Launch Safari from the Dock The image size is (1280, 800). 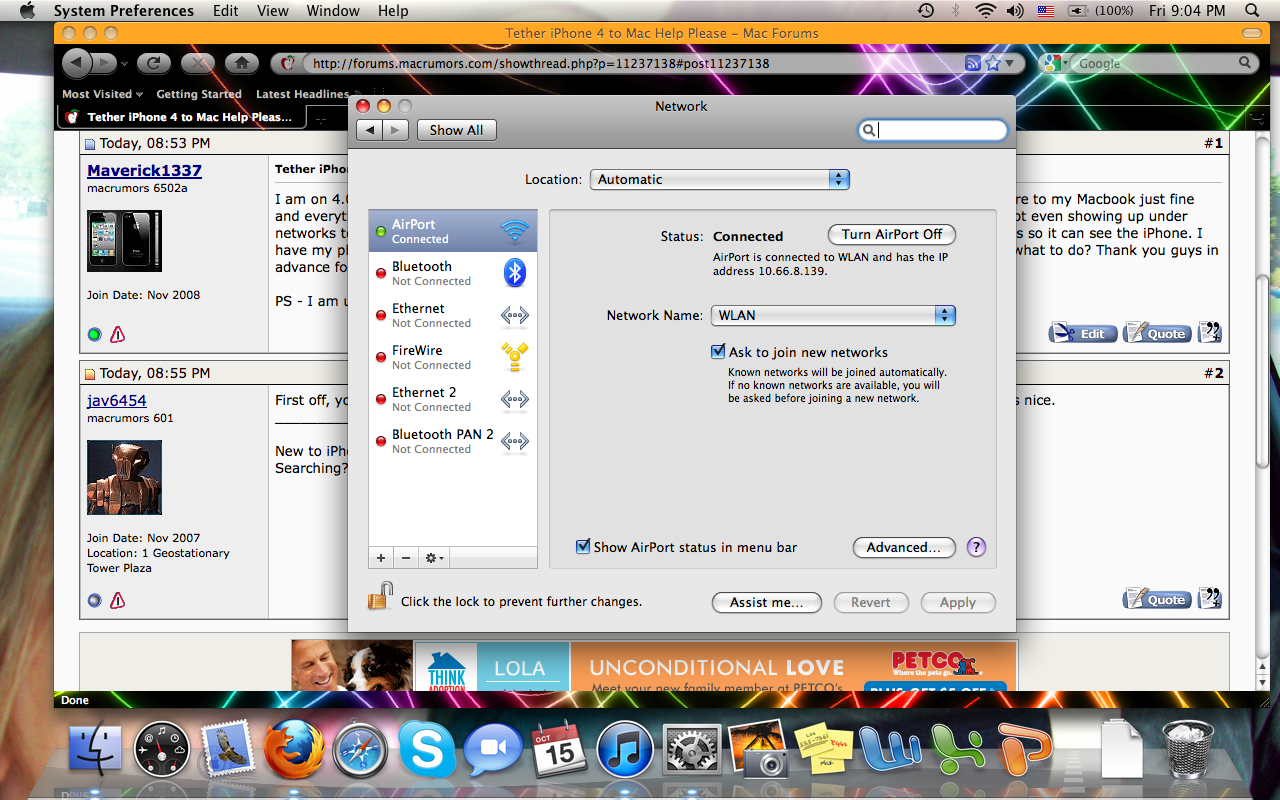coord(359,750)
